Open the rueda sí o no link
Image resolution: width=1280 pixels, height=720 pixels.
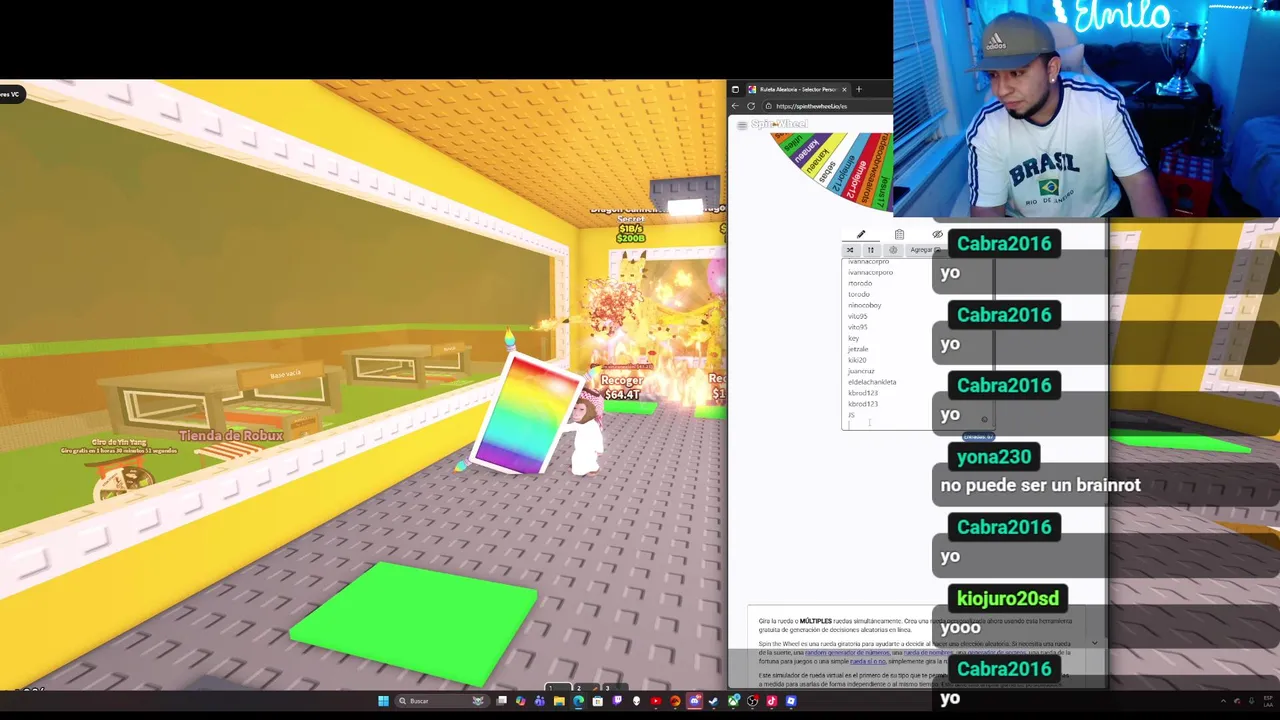click(867, 662)
